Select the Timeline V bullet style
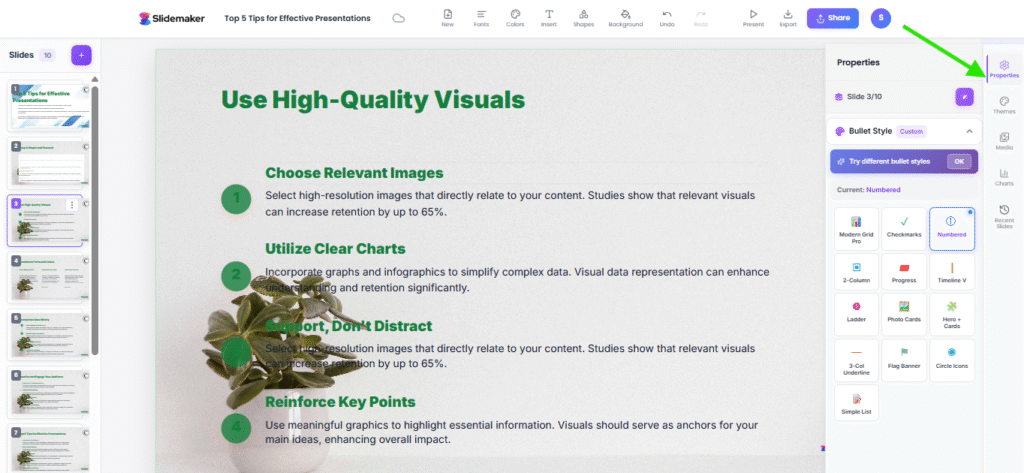Screen dimensions: 1024x473 pyautogui.click(x=952, y=272)
